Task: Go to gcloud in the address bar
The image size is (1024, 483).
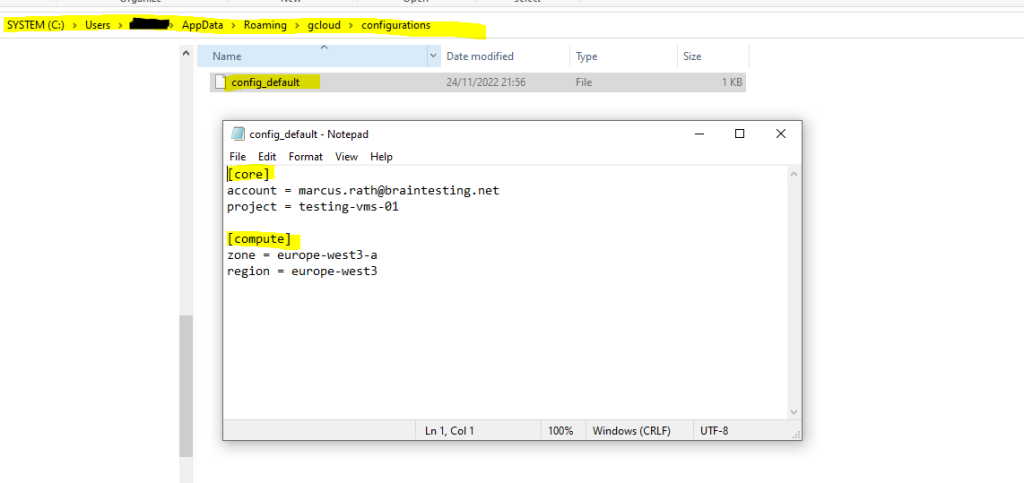Action: coord(324,25)
